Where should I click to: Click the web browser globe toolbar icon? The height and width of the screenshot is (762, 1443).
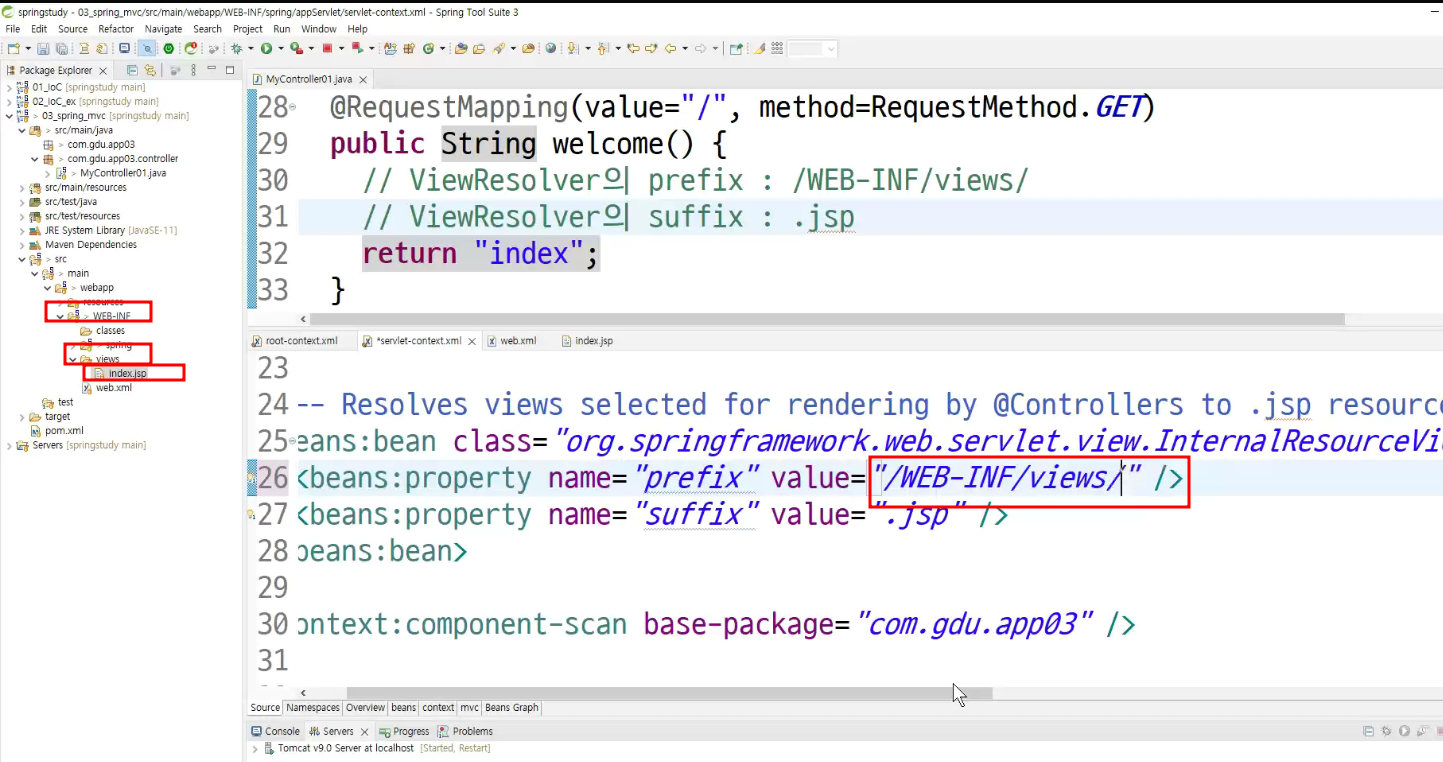550,48
